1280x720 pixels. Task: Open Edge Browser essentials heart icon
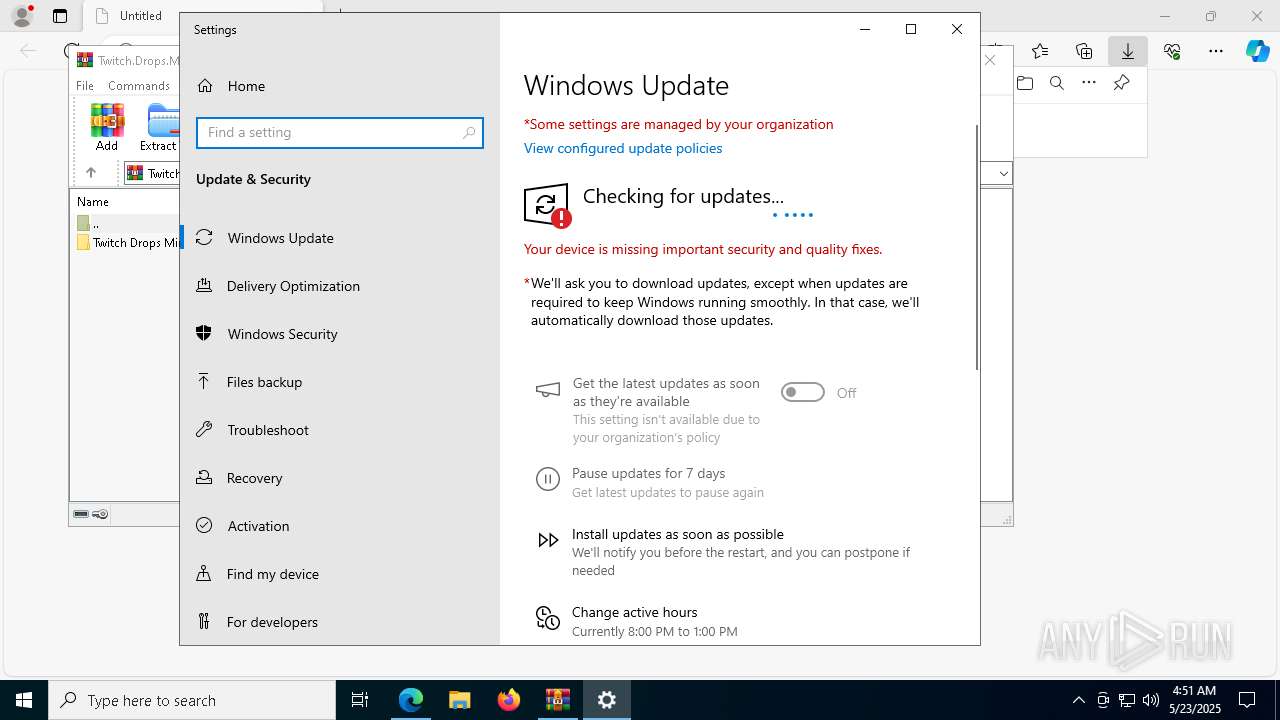(x=1172, y=51)
